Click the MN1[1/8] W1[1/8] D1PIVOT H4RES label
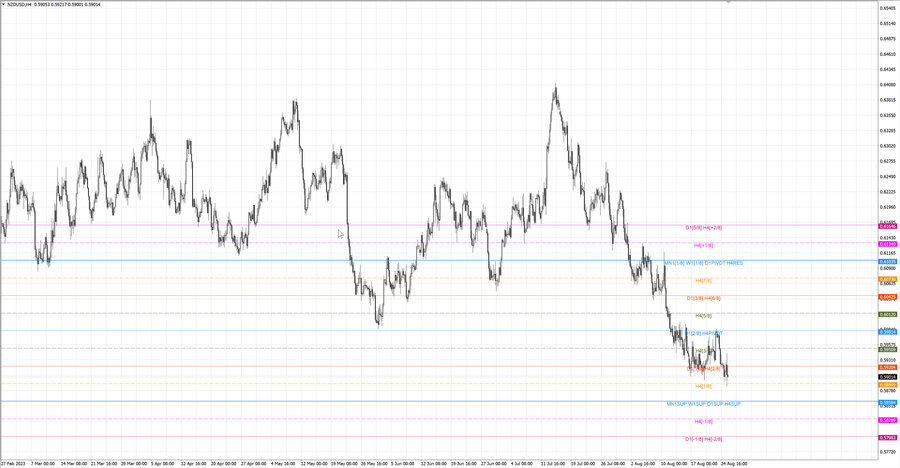Viewport: 900px width, 468px height. [703, 263]
